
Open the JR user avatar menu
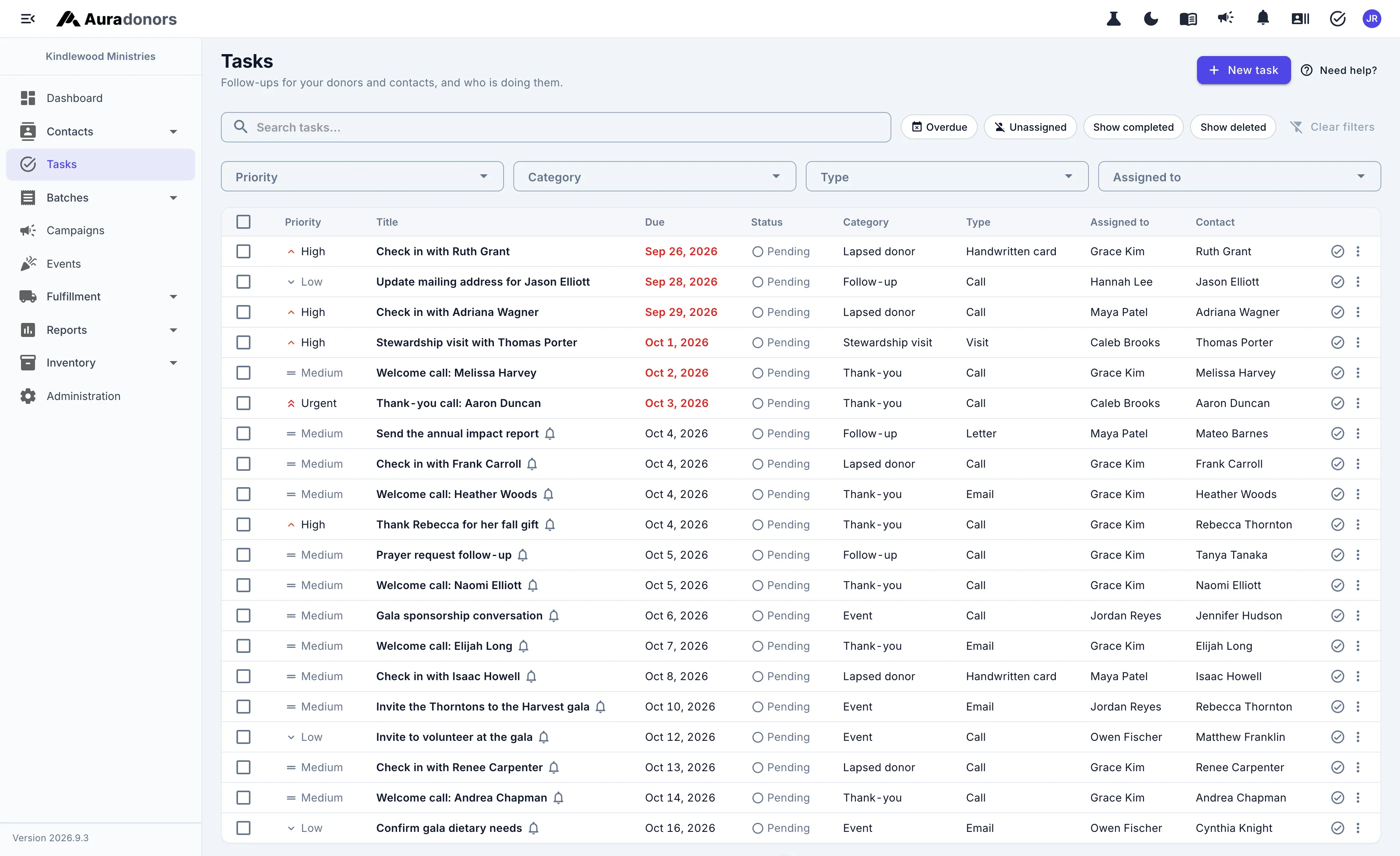[x=1372, y=19]
